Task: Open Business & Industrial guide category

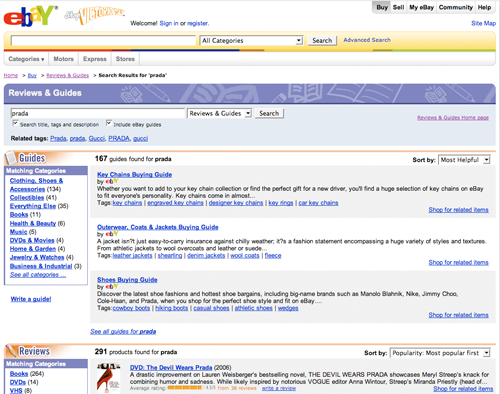Action: click(x=41, y=266)
